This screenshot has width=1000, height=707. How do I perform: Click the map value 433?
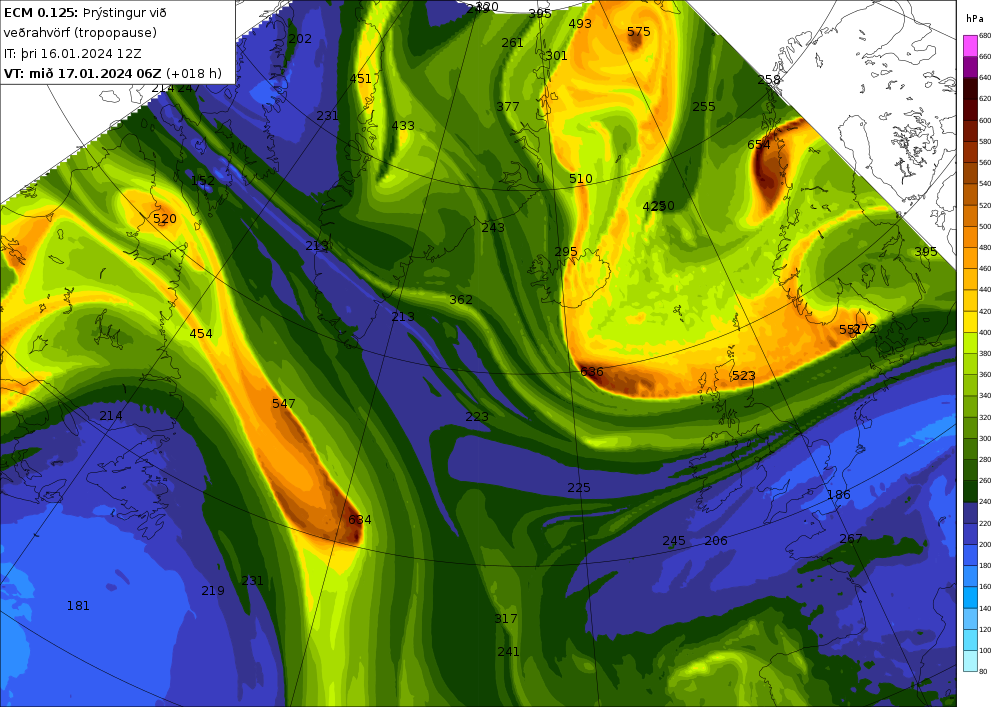point(403,126)
